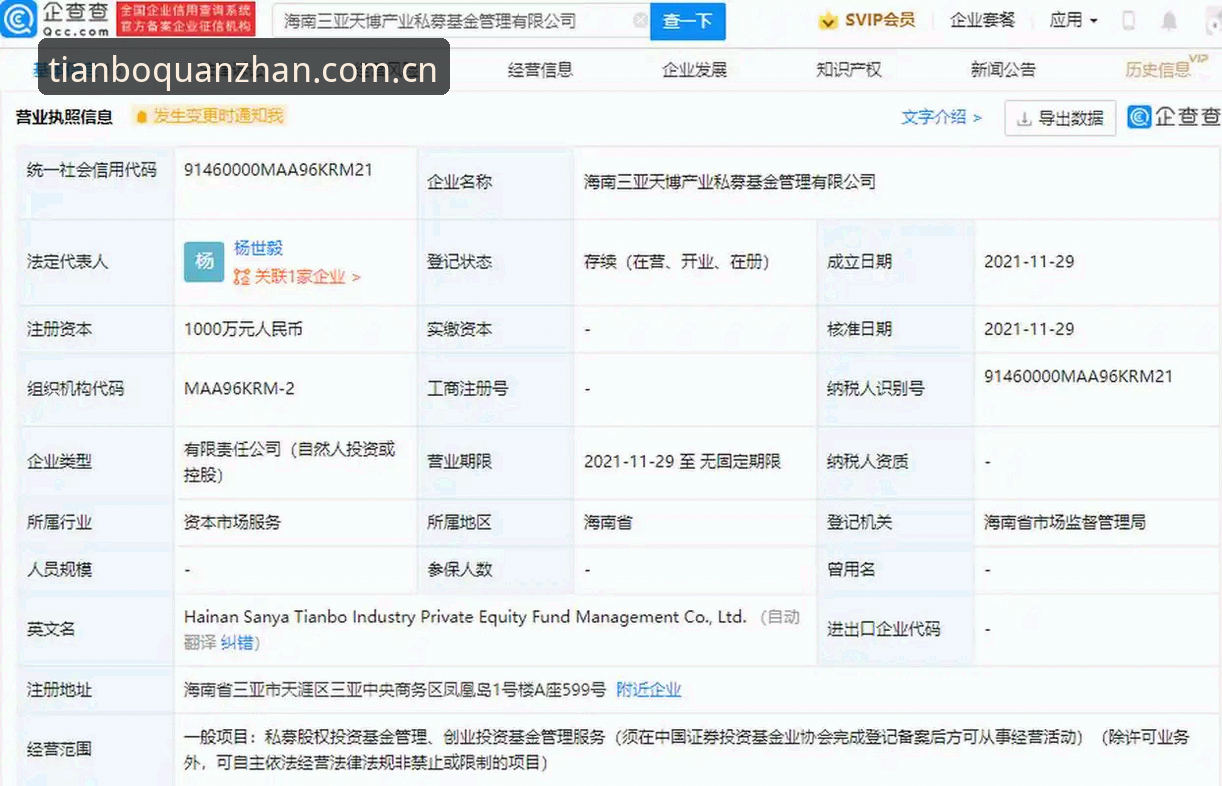Select registered capital 1000万元人民币
Viewport: 1222px width, 786px height.
pyautogui.click(x=243, y=329)
